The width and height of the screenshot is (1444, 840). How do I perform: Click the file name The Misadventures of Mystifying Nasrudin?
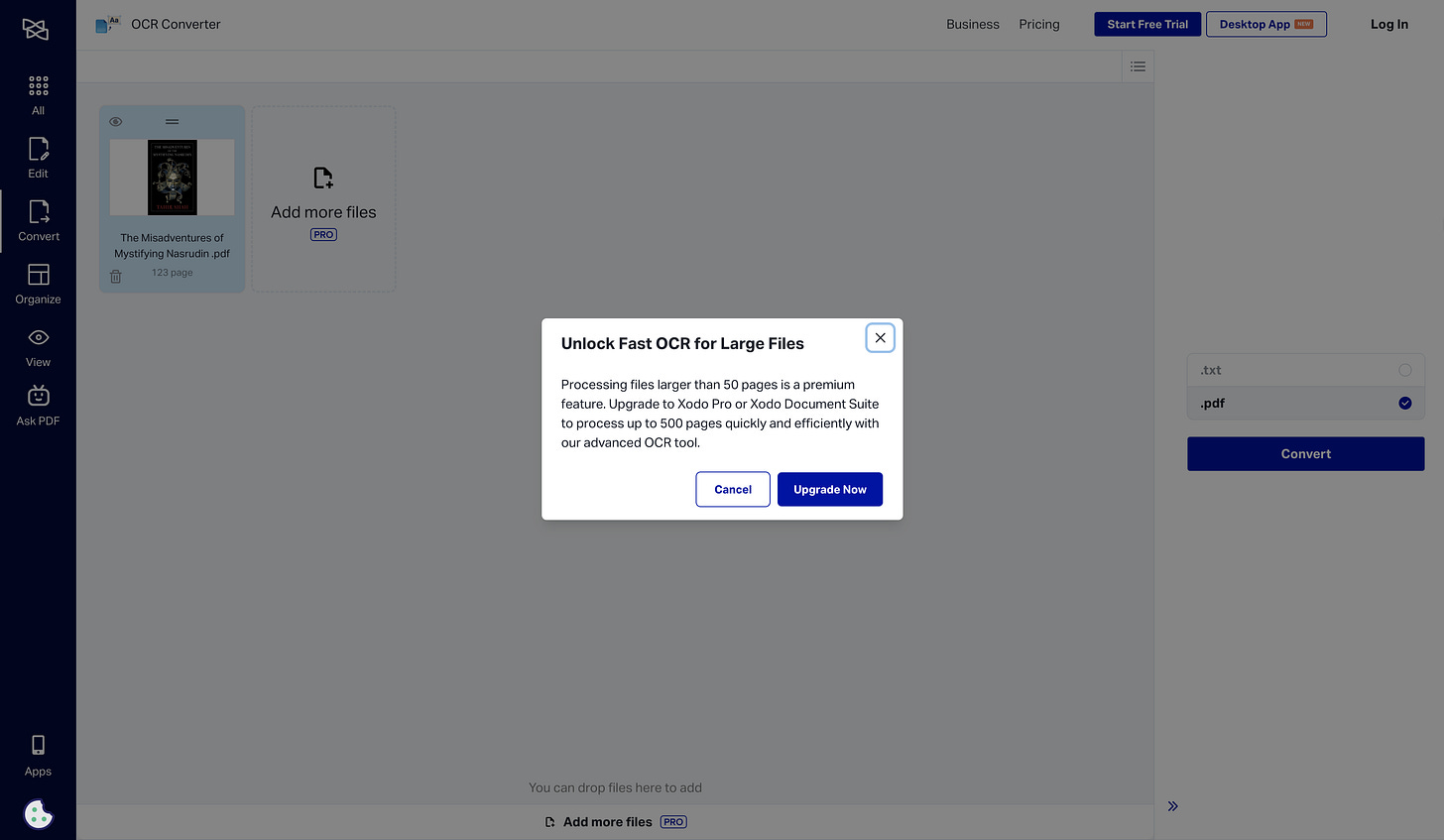tap(172, 245)
